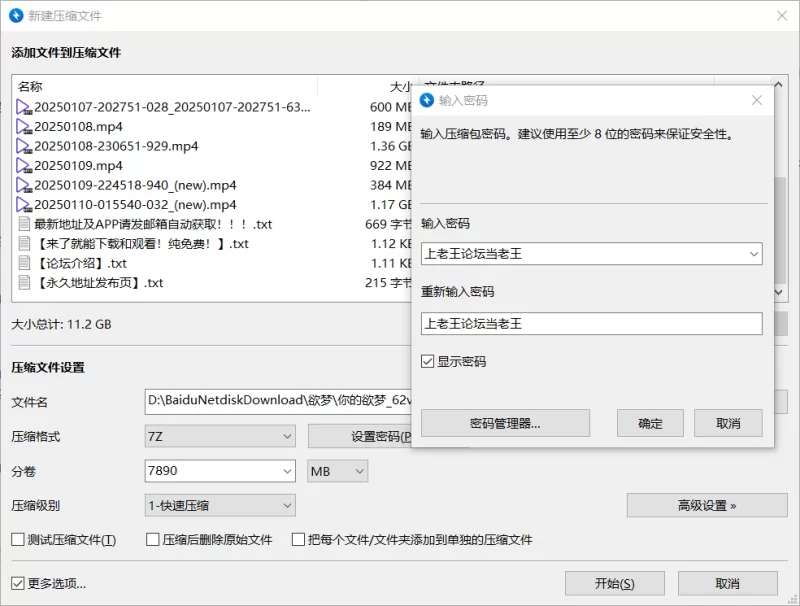The width and height of the screenshot is (800, 606).
Task: Click the text file icon of 【永久地址发布页】.txt
Action: [24, 283]
